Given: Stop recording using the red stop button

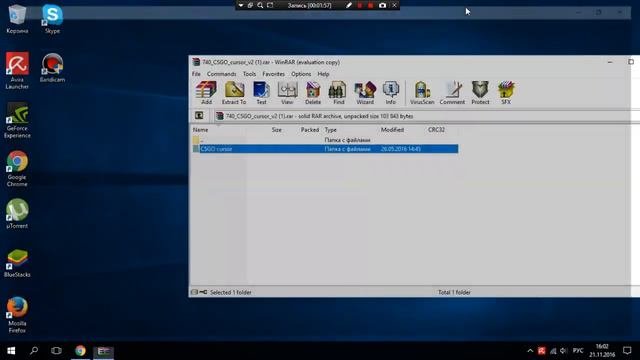Looking at the screenshot, I should coord(370,5).
